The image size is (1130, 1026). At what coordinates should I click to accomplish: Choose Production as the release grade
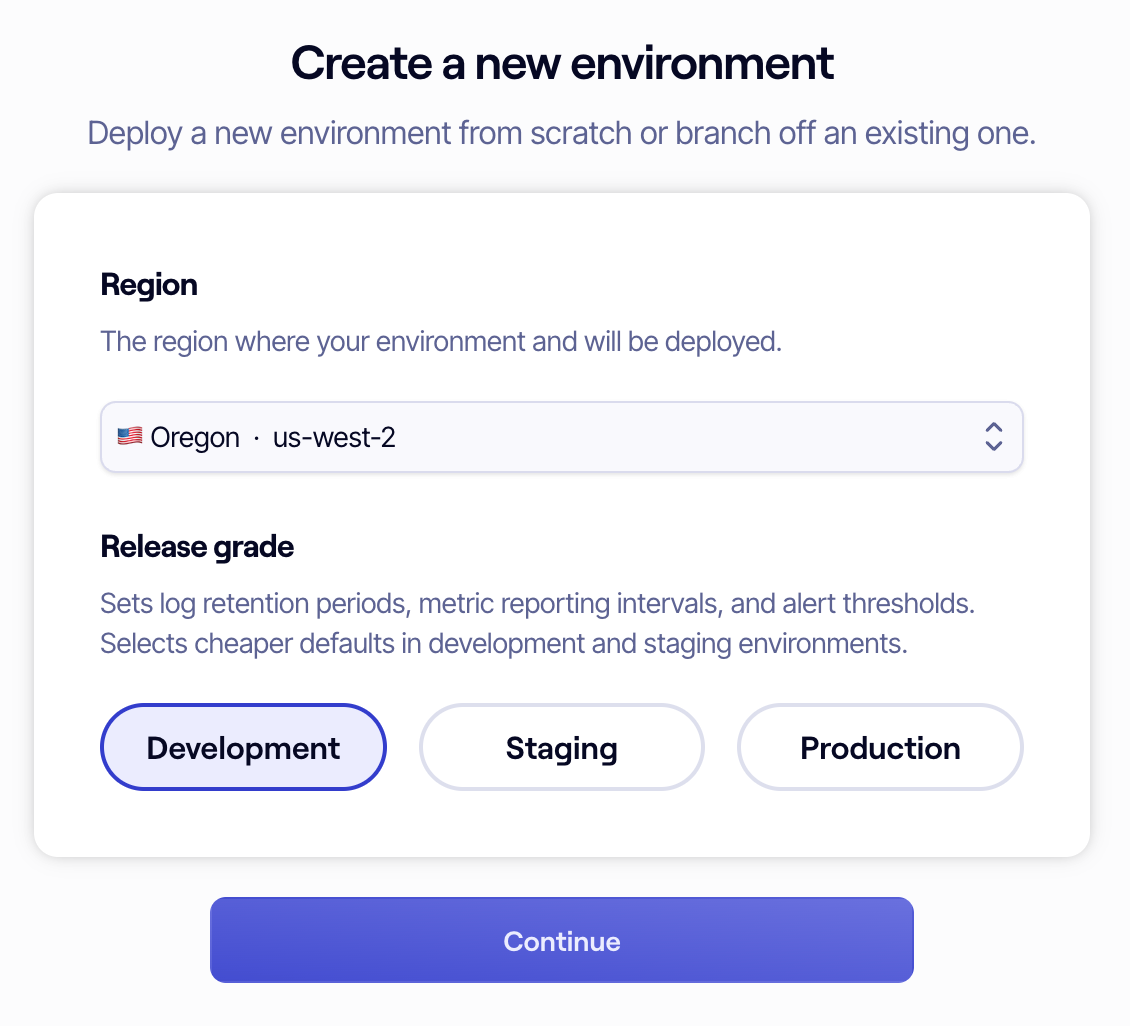(879, 747)
